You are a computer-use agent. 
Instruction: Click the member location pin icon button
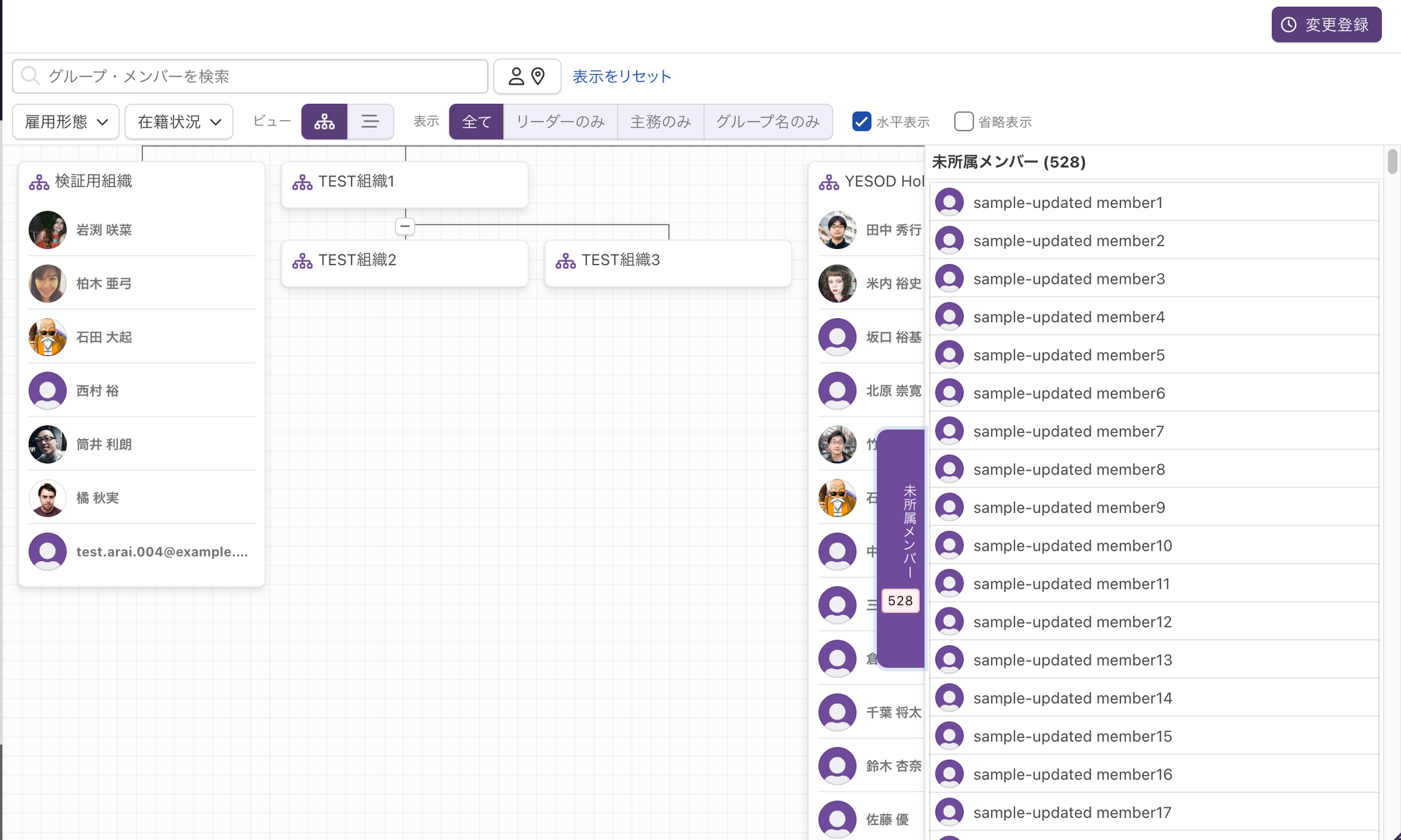527,77
